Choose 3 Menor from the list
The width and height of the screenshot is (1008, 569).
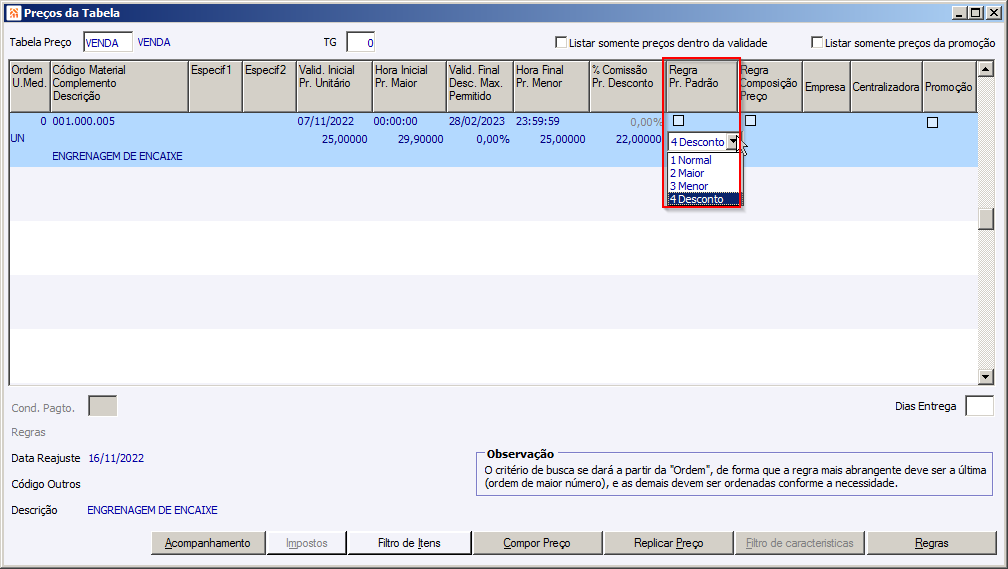(x=704, y=186)
